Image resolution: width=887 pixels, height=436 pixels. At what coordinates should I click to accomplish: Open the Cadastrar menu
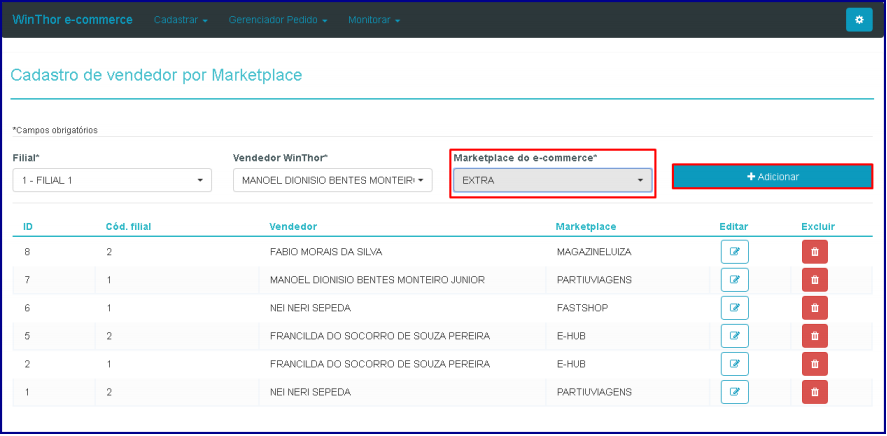(x=180, y=20)
